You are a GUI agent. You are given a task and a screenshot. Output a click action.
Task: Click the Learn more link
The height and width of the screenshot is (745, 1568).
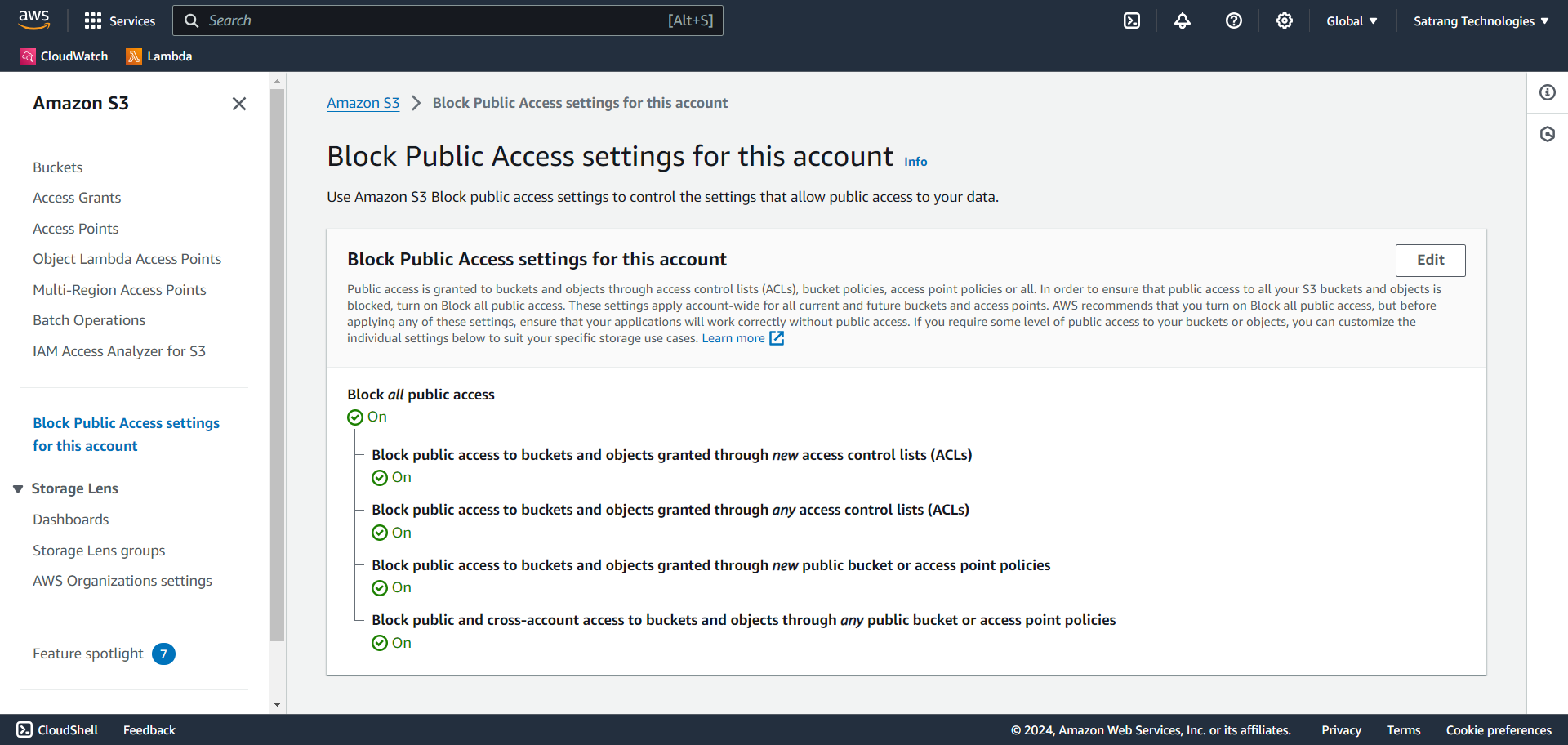[733, 338]
